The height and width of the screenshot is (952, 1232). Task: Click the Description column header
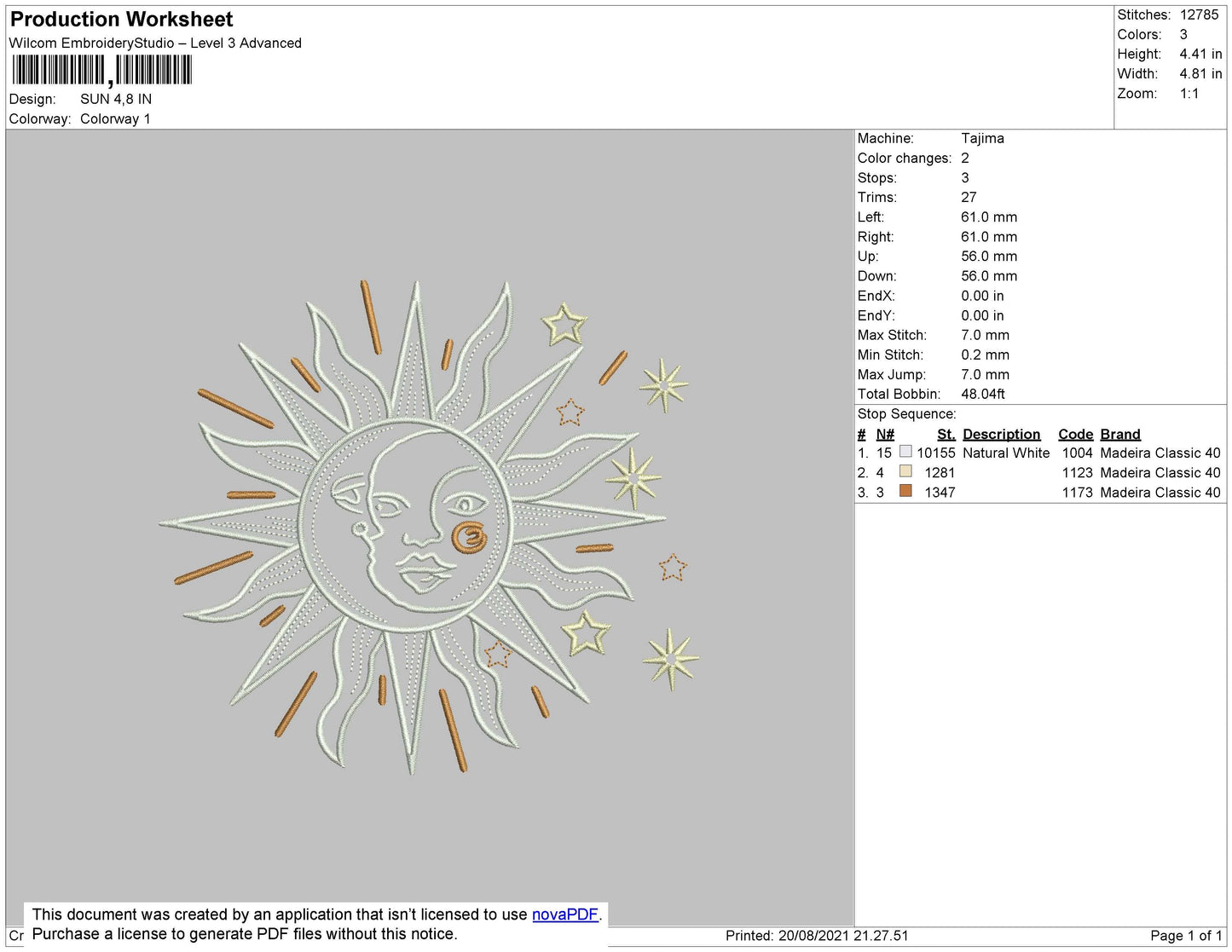coord(1002,434)
